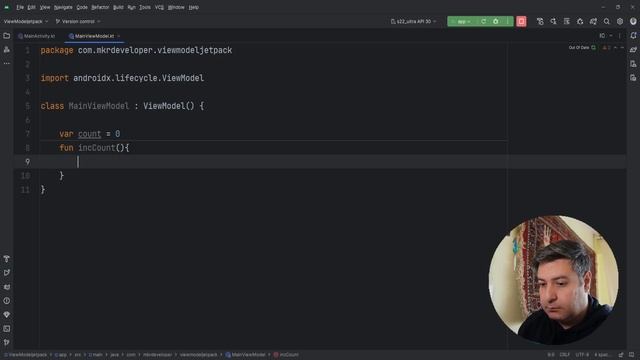Click viewmodeljetpack package in breadcrumb bar
The image size is (640, 360).
coord(198,355)
